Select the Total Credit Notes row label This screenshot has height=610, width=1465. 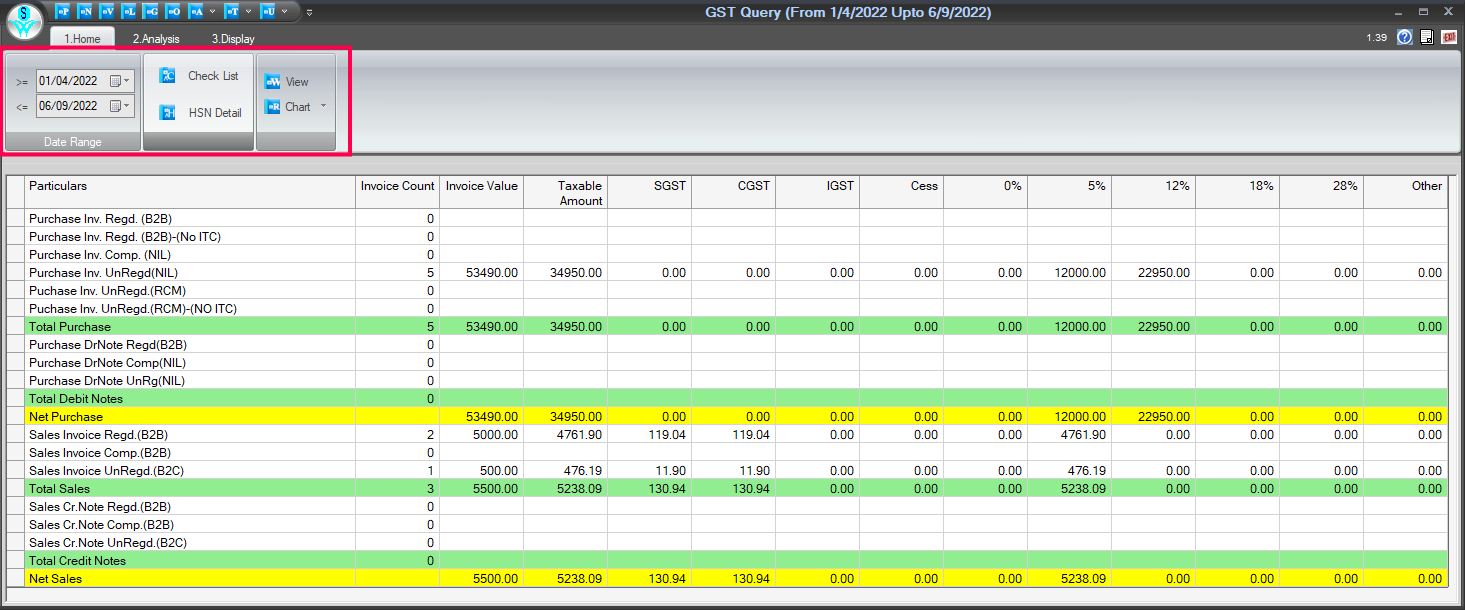point(77,561)
